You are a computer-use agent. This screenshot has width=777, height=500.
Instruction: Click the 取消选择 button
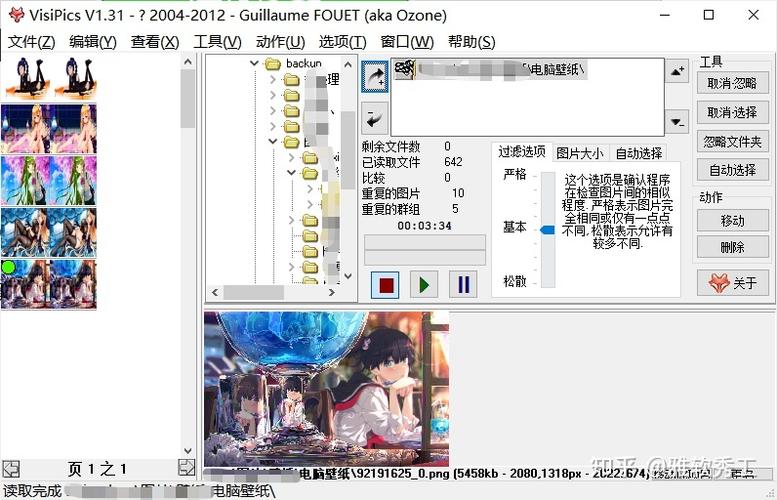pyautogui.click(x=732, y=112)
